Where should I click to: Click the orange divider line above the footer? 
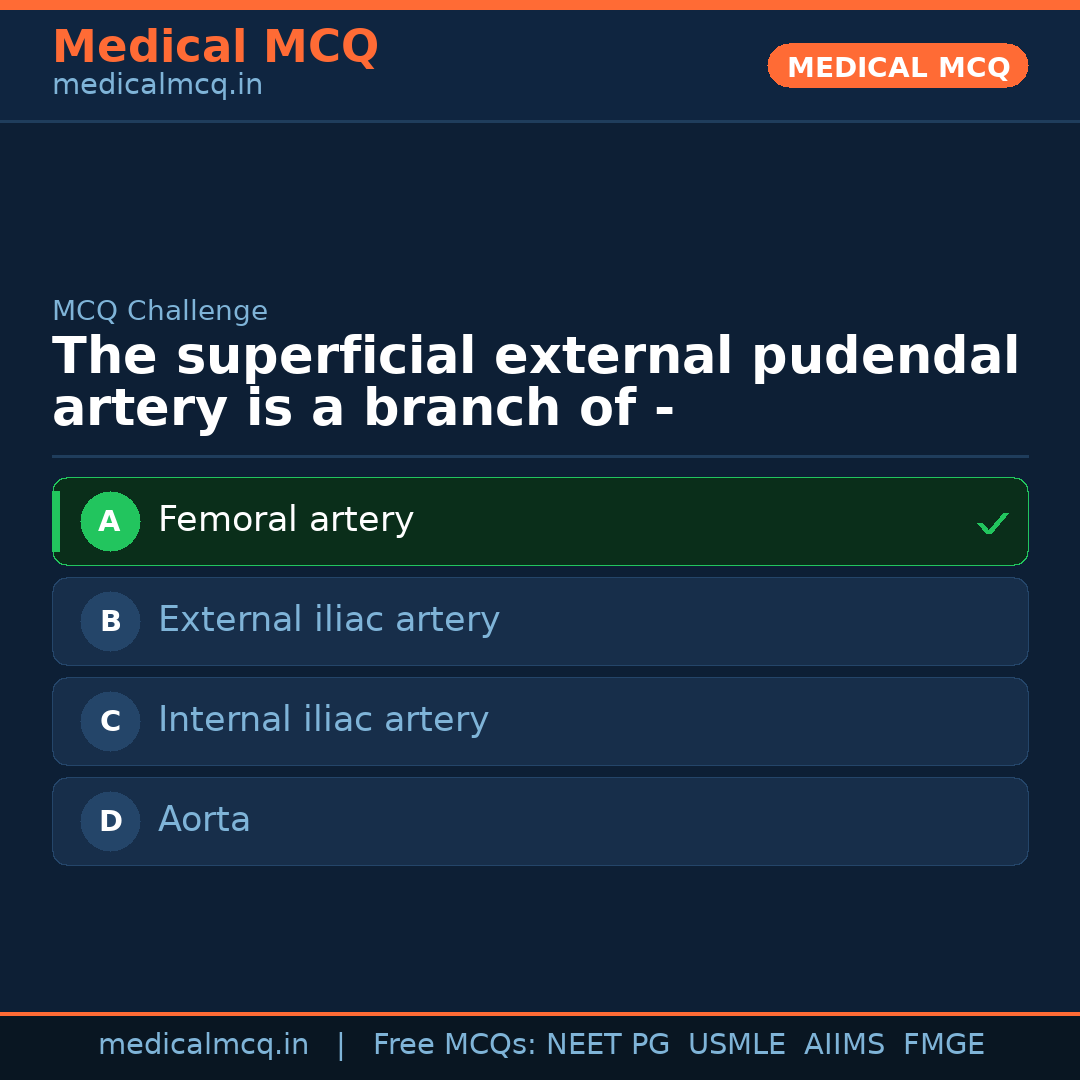tap(540, 1013)
